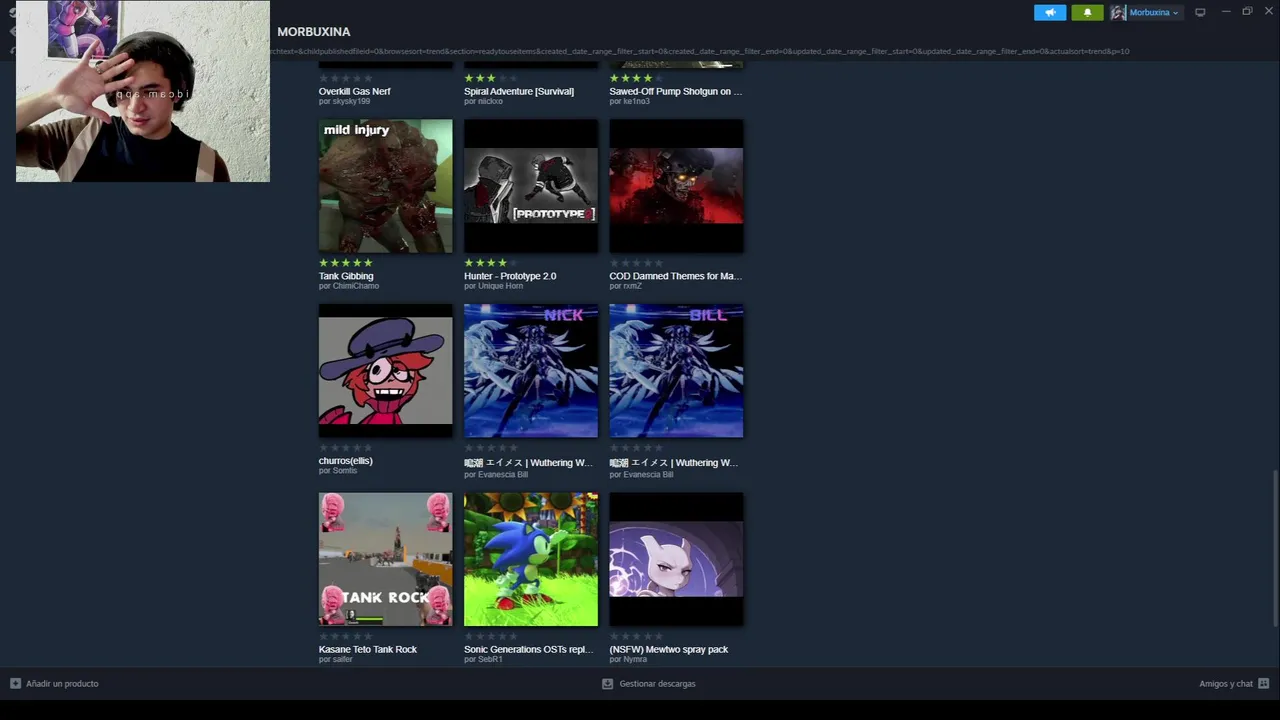Click COD Damned Themes title link
The image size is (1280, 720).
[x=676, y=276]
